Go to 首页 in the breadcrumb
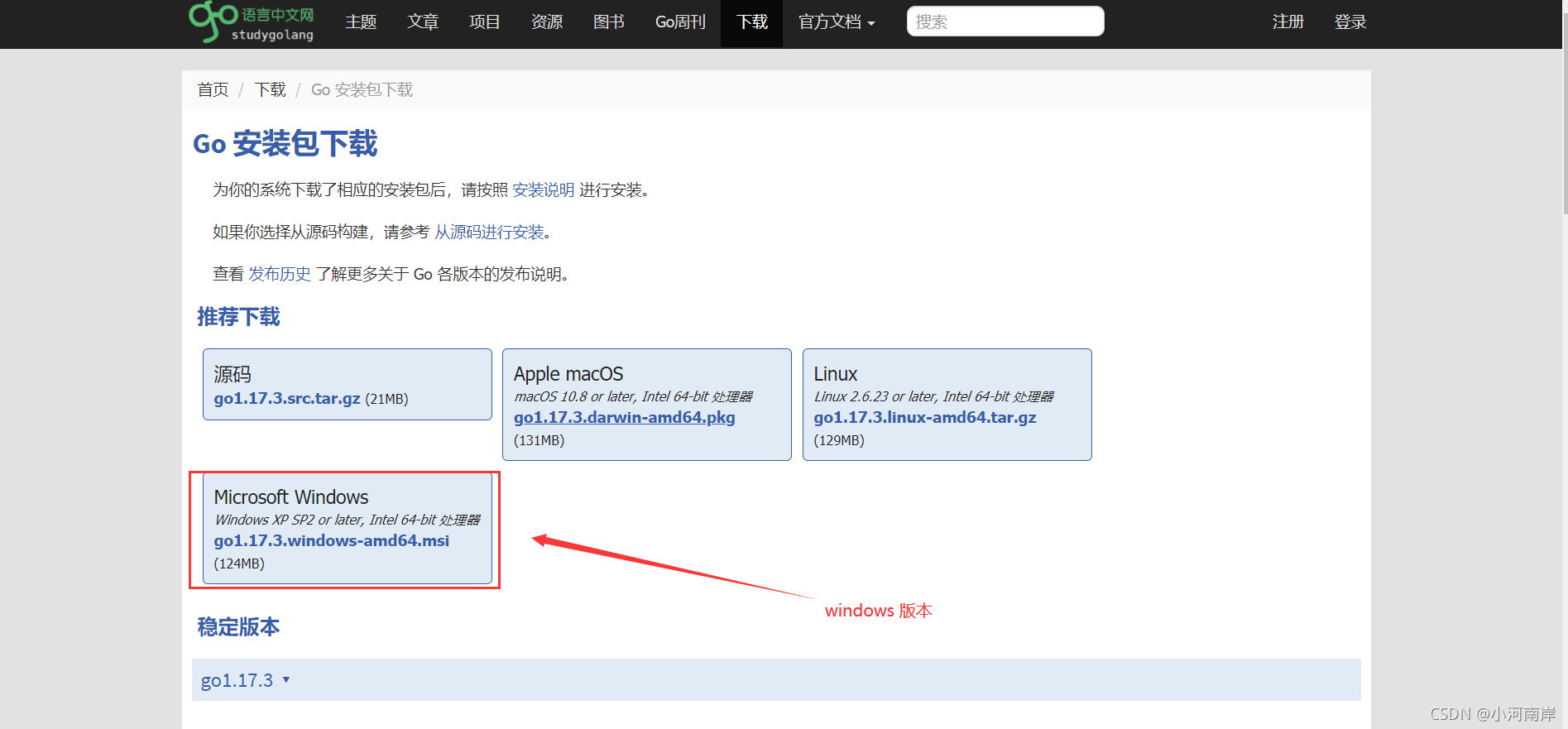1568x729 pixels. [x=213, y=89]
